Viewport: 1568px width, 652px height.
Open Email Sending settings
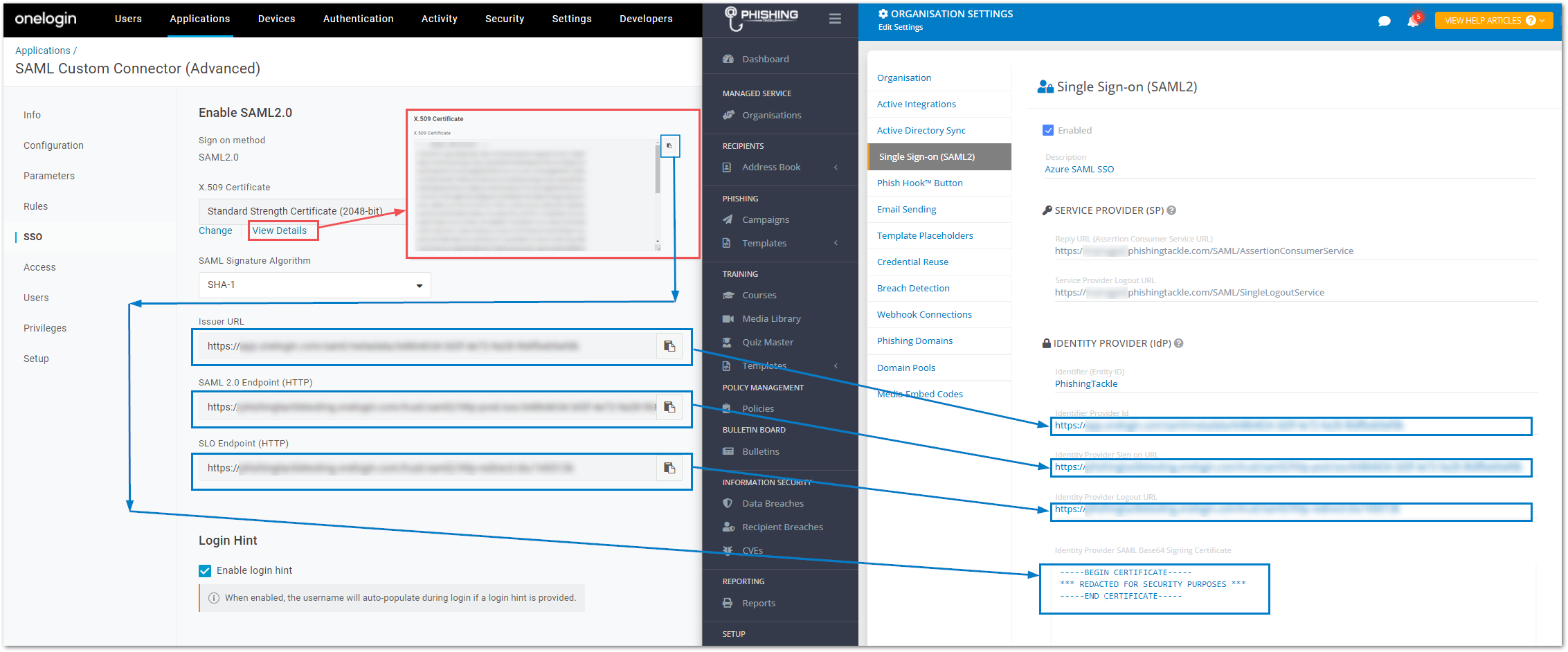(906, 209)
